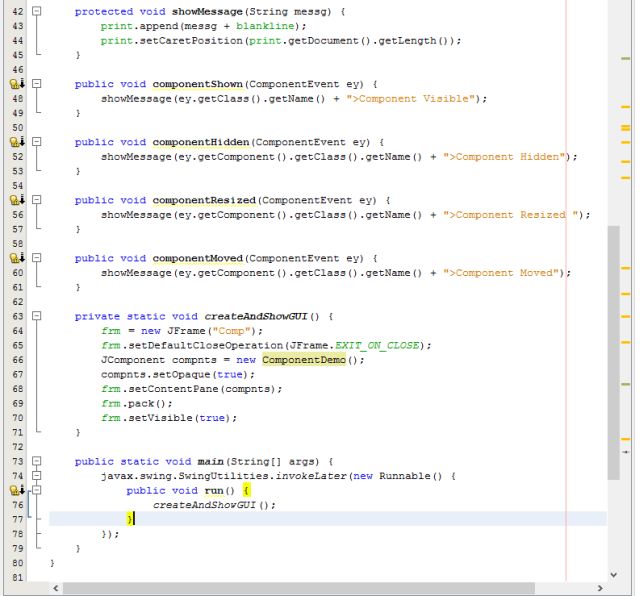The image size is (640, 596).
Task: Click compnts.setOpaque on line 67
Action: [x=156, y=375]
